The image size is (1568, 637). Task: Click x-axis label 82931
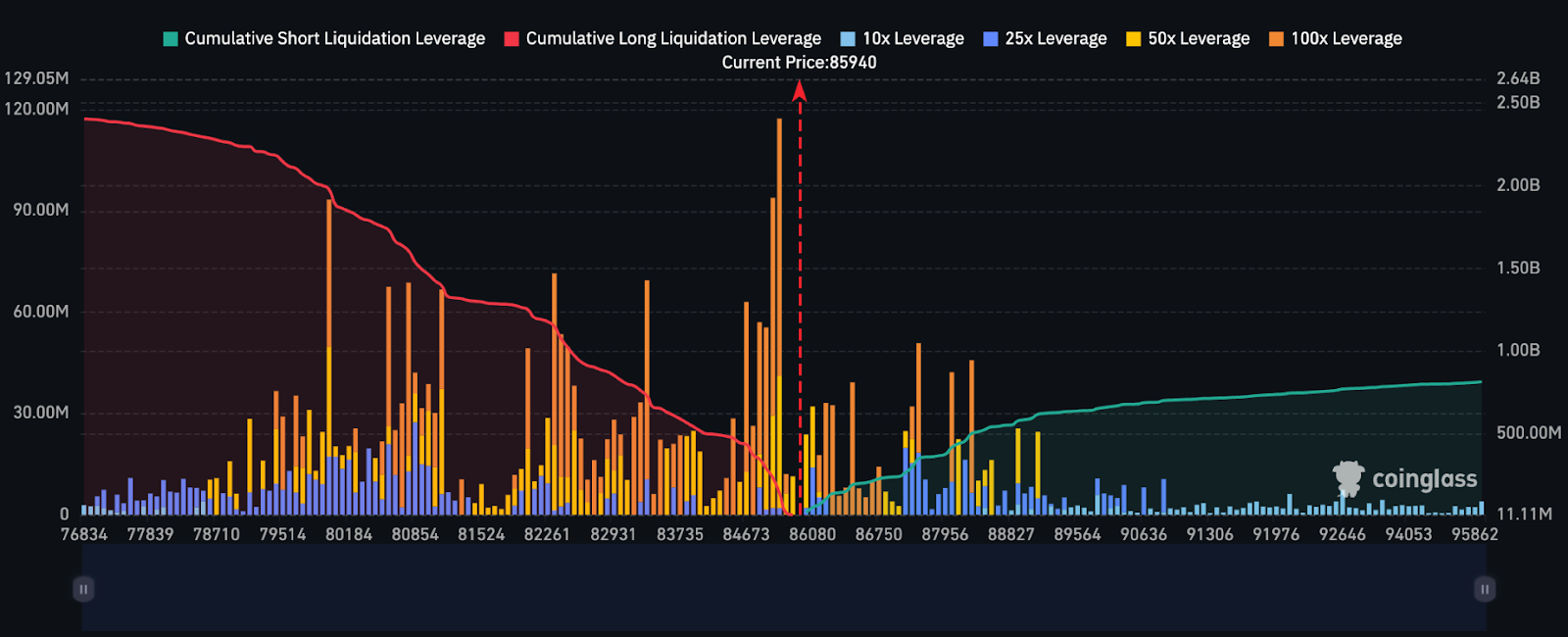[613, 534]
